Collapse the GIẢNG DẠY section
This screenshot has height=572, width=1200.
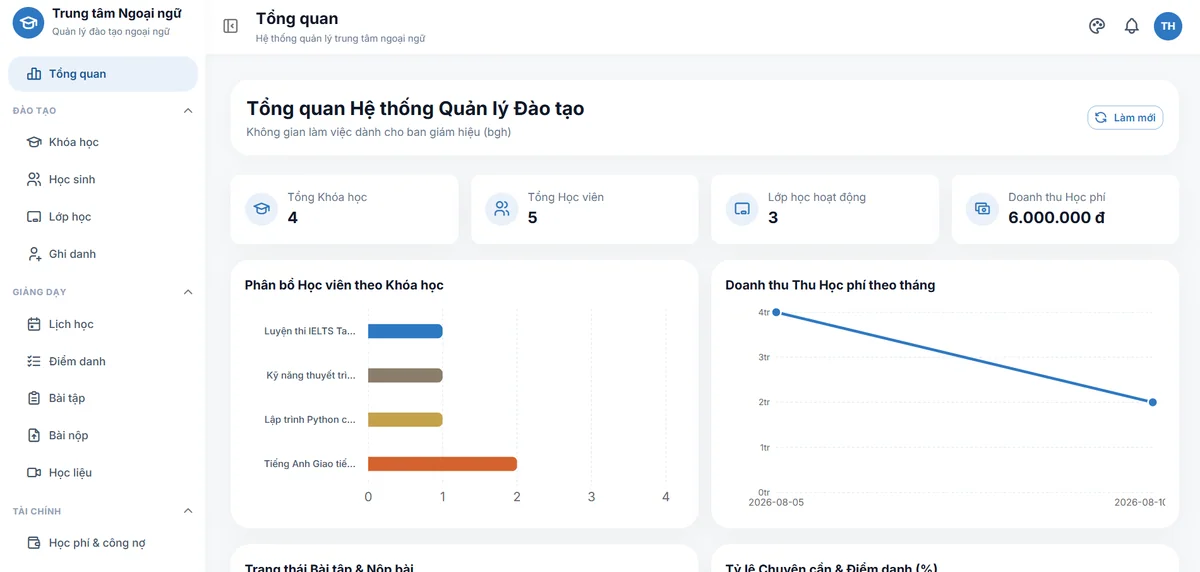click(x=188, y=292)
